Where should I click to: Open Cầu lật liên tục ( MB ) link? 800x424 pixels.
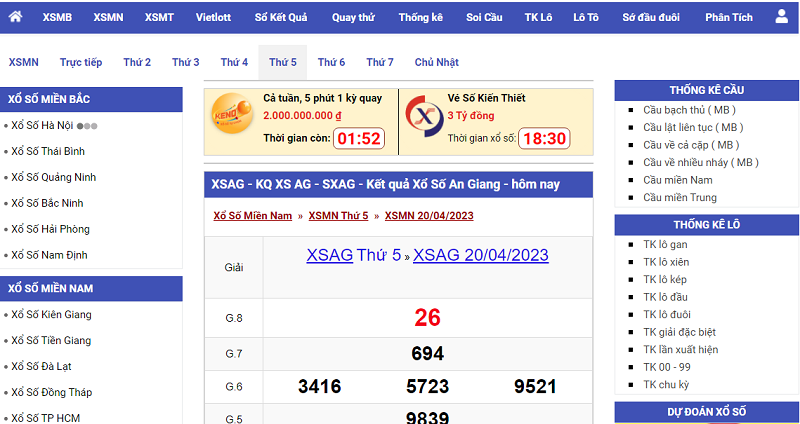point(693,128)
